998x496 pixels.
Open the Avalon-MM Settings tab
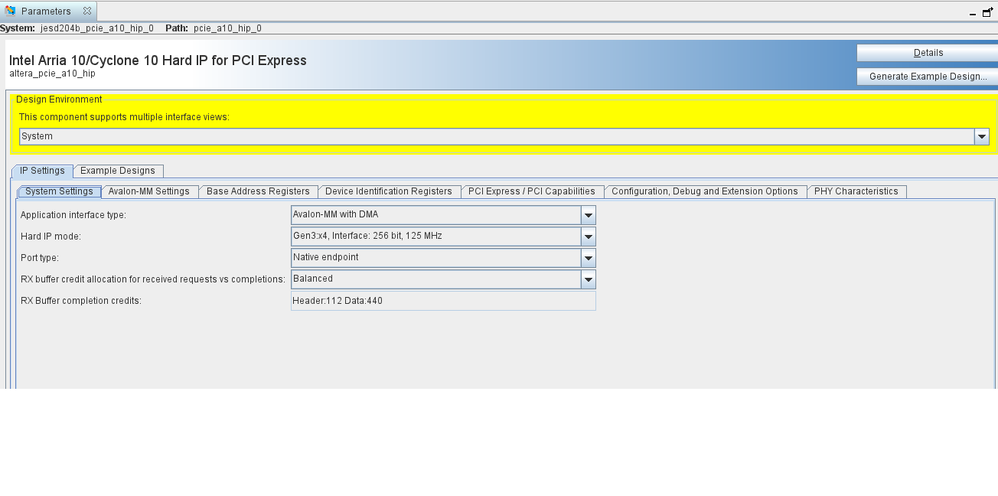click(150, 192)
